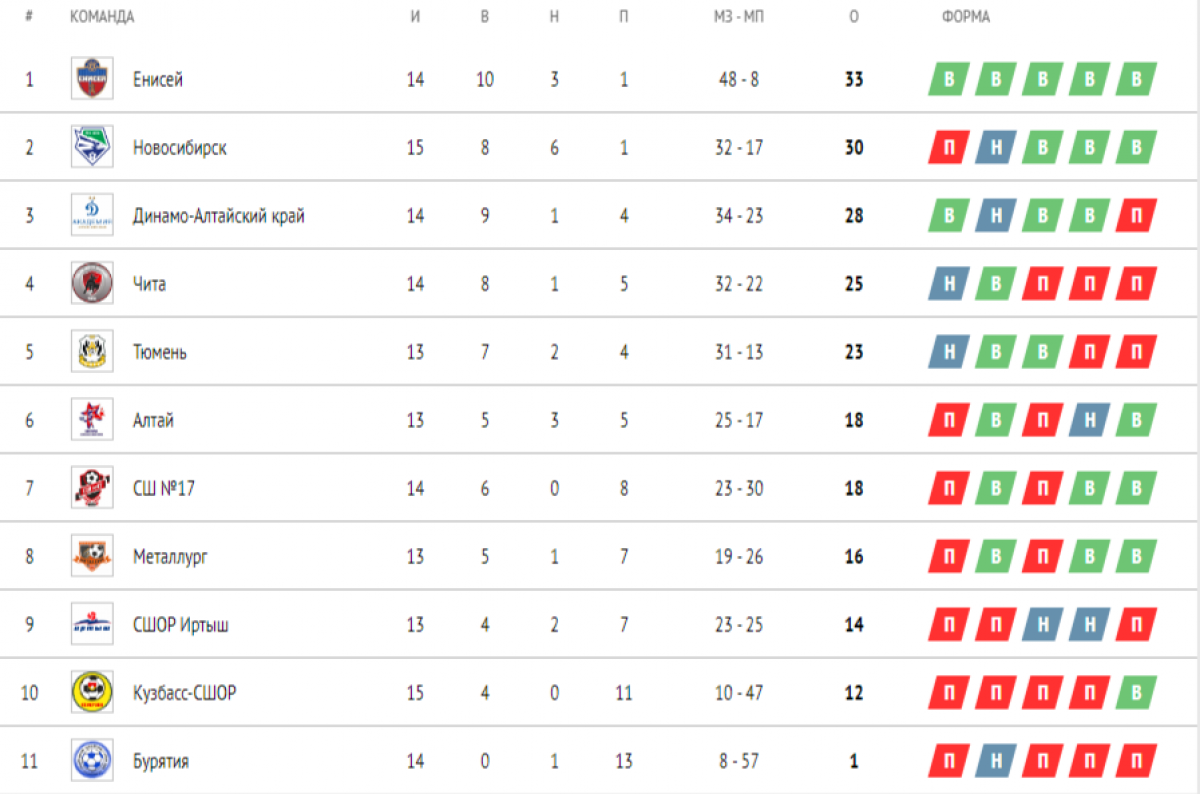The width and height of the screenshot is (1200, 794).
Task: Click Бурятия's blue Н draw badge
Action: pos(995,761)
